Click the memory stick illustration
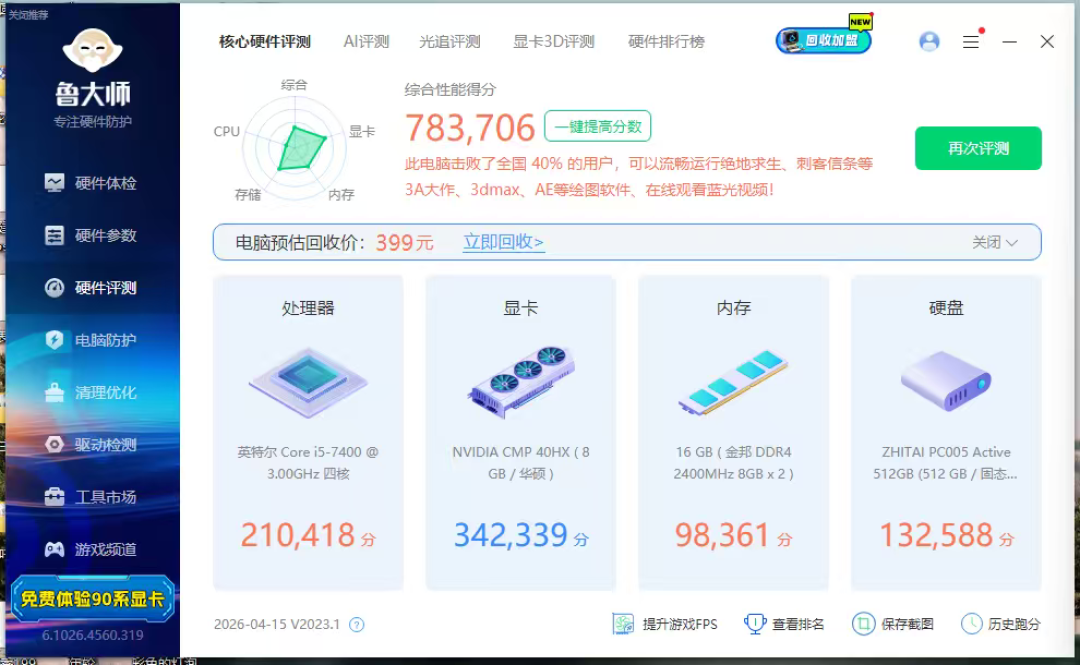 pyautogui.click(x=733, y=382)
